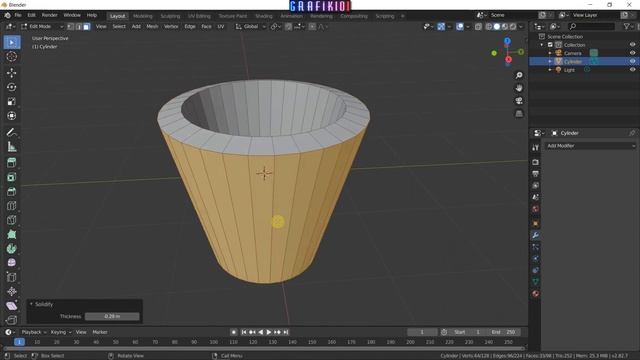Image resolution: width=640 pixels, height=360 pixels.
Task: Open the Edit Mode dropdown
Action: tap(42, 27)
